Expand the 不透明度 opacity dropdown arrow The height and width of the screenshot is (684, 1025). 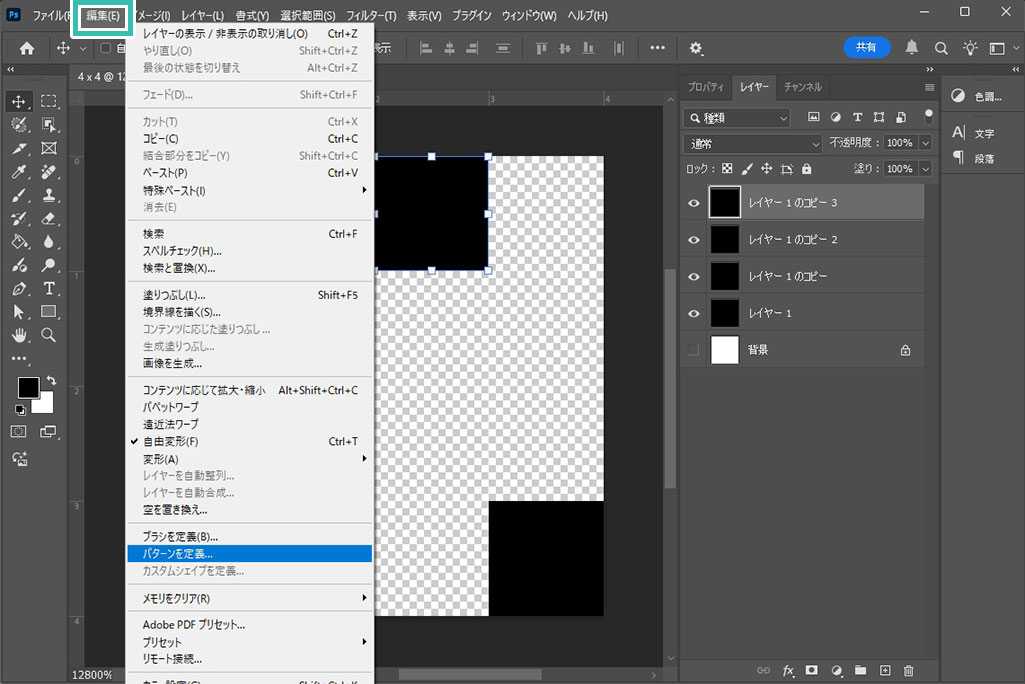926,143
